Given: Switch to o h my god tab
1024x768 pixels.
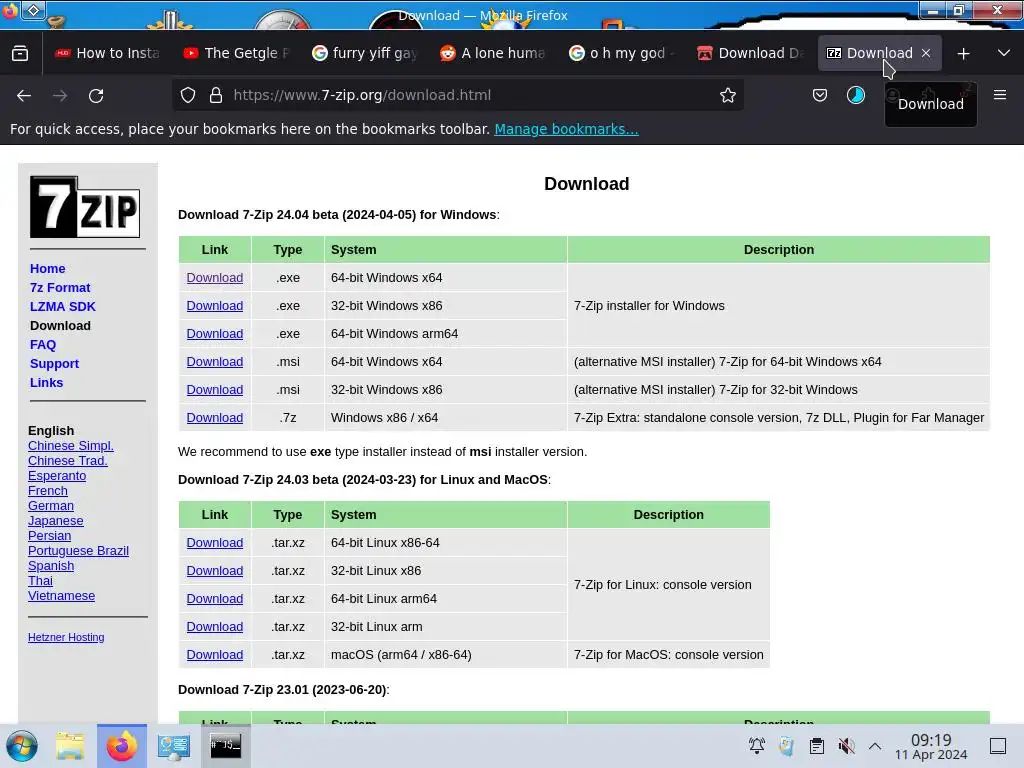Looking at the screenshot, I should point(623,53).
